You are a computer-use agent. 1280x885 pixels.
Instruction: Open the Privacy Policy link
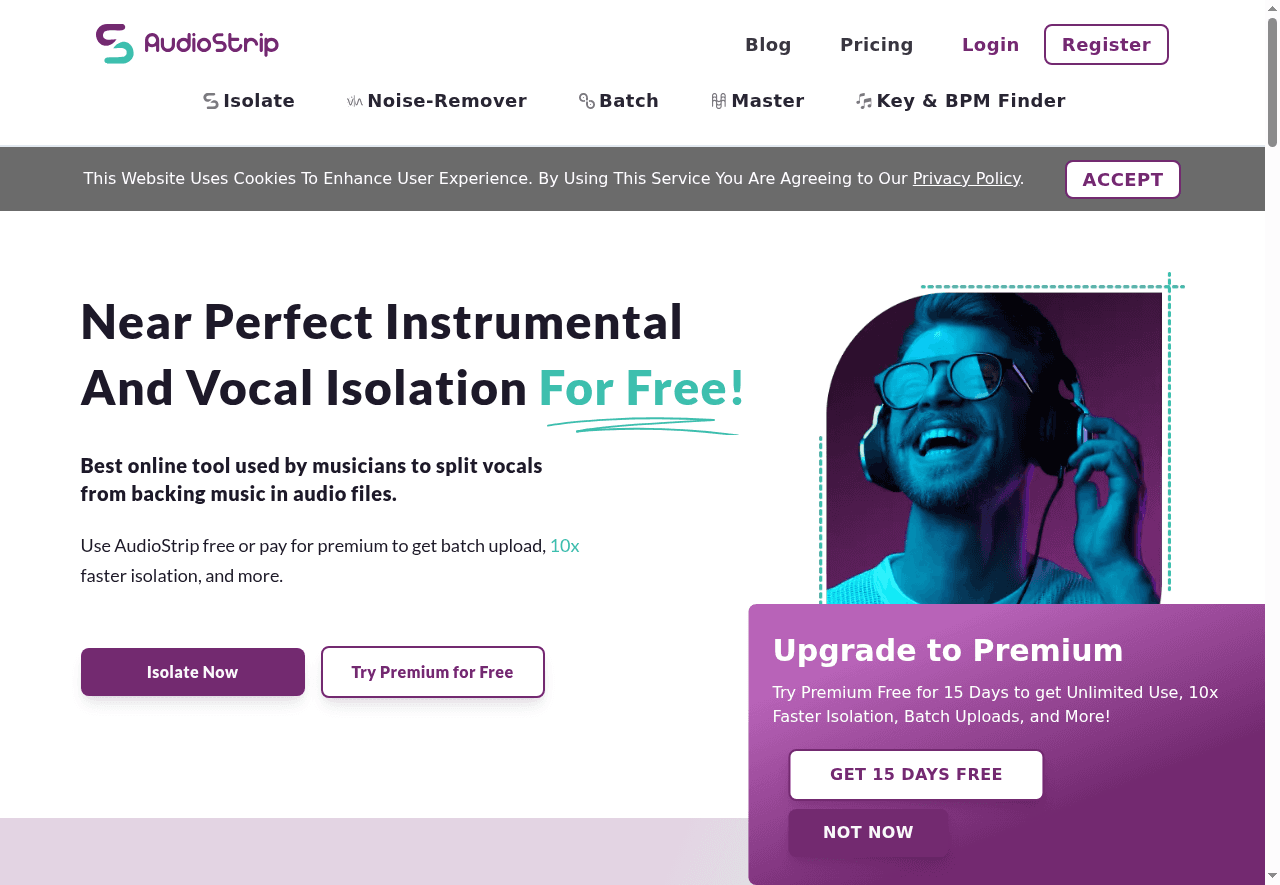point(966,179)
